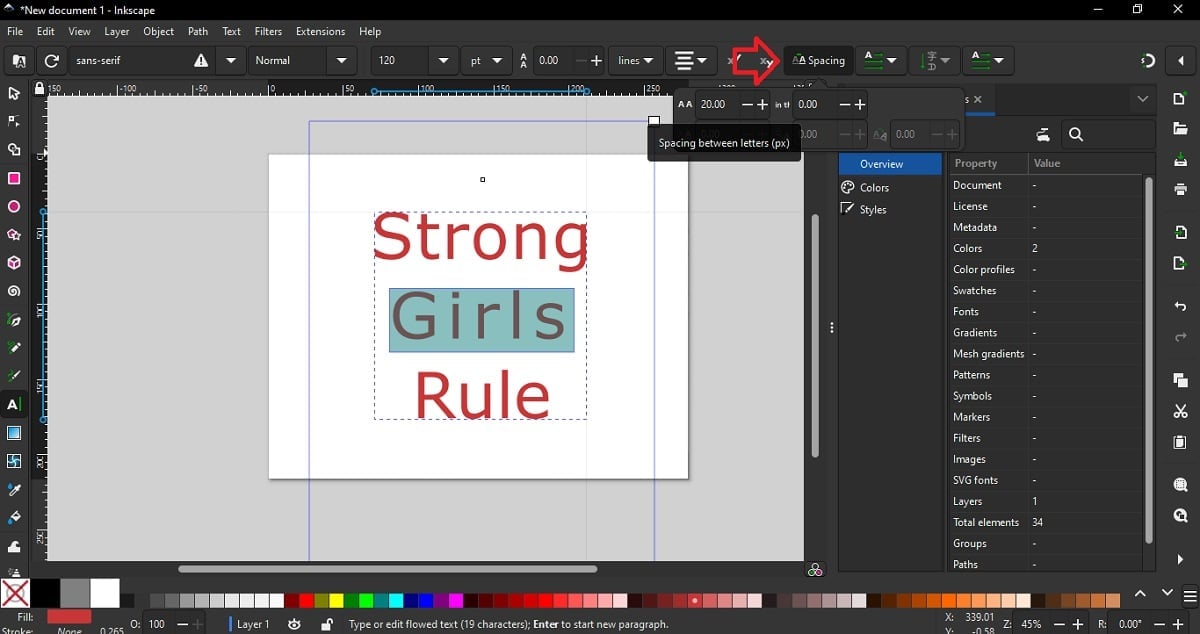Open the font style Normal dropdown
The height and width of the screenshot is (634, 1200).
click(x=341, y=60)
